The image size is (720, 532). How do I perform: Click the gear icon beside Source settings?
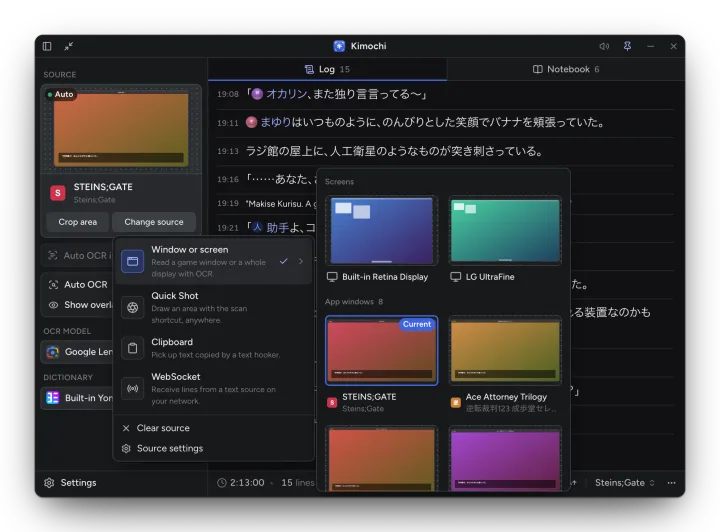coord(126,448)
